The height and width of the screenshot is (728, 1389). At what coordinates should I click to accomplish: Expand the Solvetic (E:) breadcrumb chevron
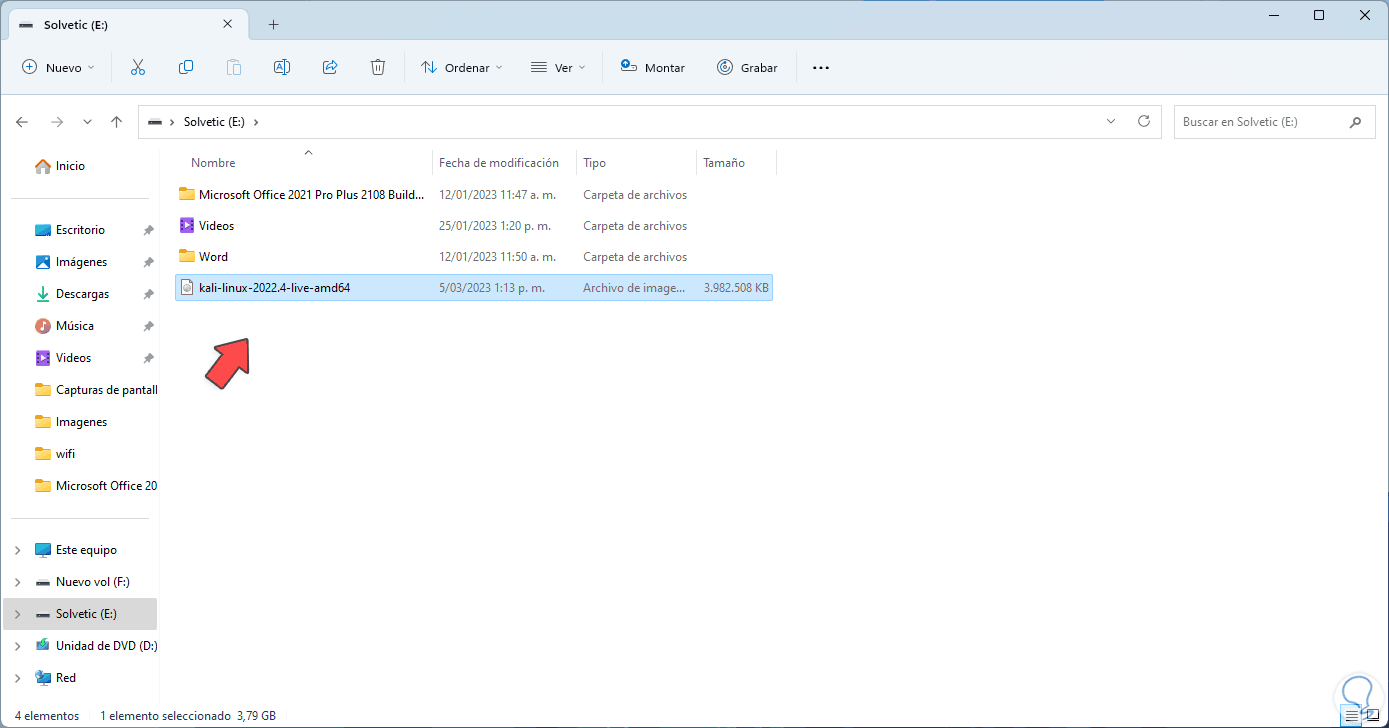tap(256, 122)
